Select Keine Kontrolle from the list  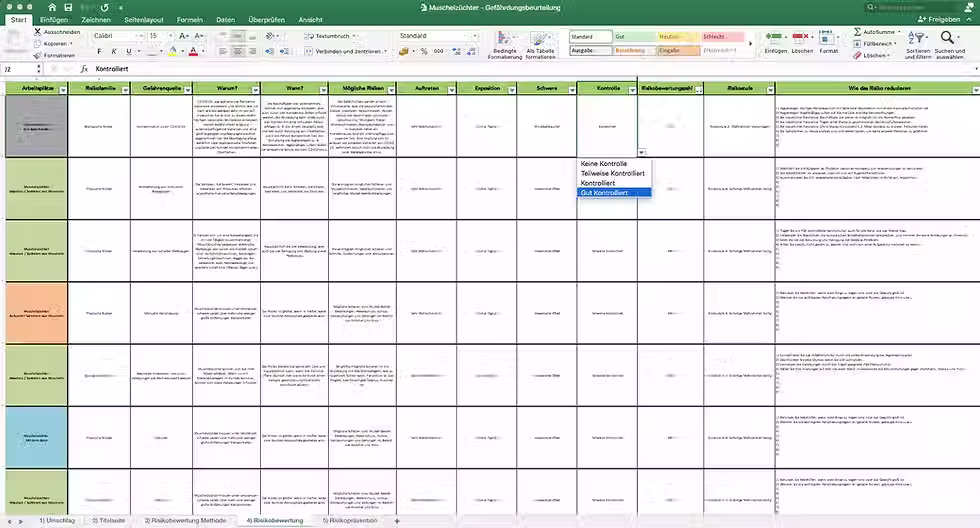(x=603, y=164)
